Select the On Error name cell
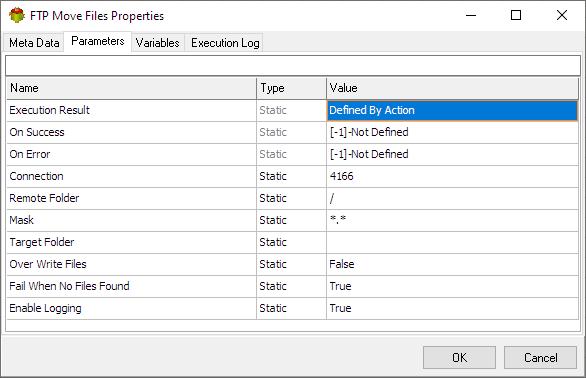The width and height of the screenshot is (586, 378). tap(131, 154)
